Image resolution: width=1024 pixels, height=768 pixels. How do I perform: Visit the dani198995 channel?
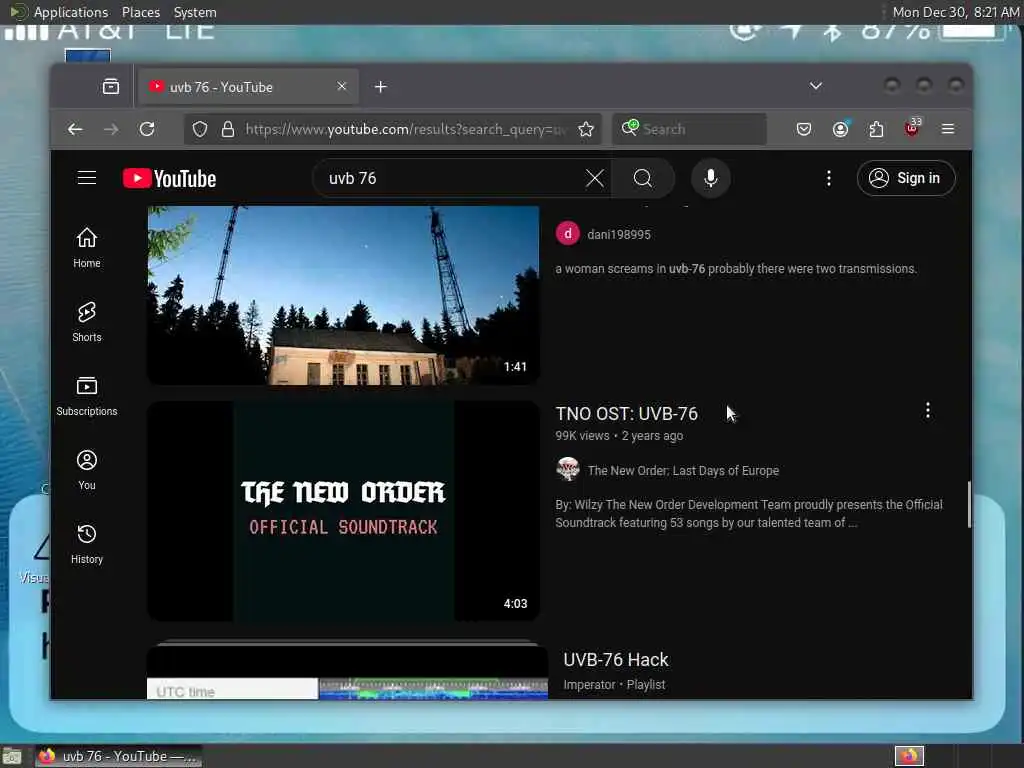tap(618, 234)
